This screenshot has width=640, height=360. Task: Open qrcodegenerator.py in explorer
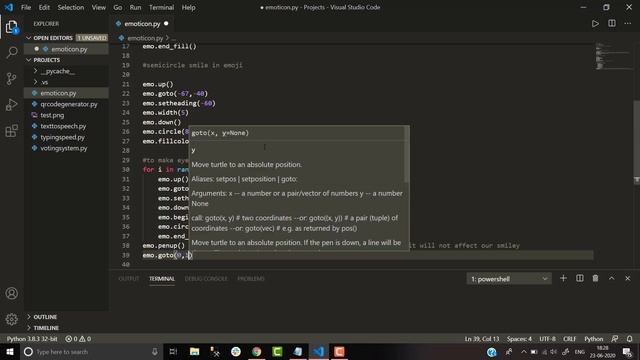click(x=69, y=104)
